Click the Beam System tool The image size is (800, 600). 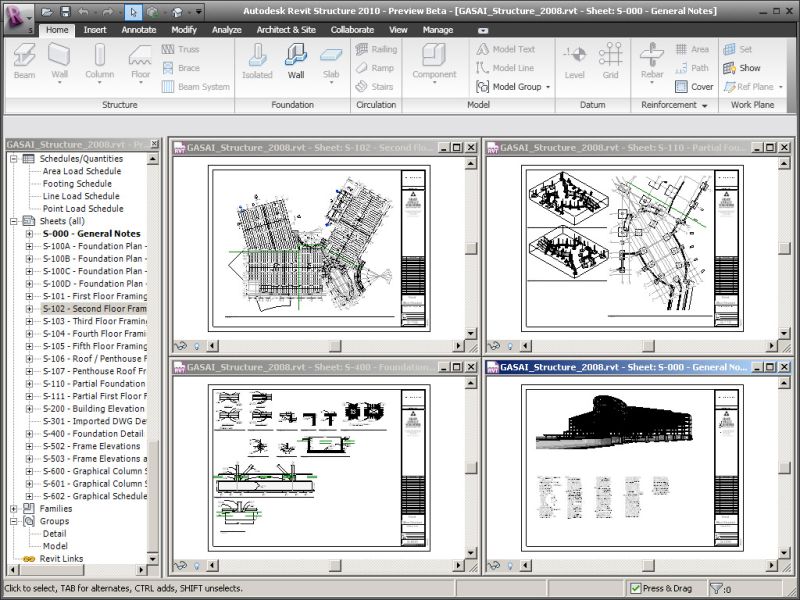click(195, 87)
